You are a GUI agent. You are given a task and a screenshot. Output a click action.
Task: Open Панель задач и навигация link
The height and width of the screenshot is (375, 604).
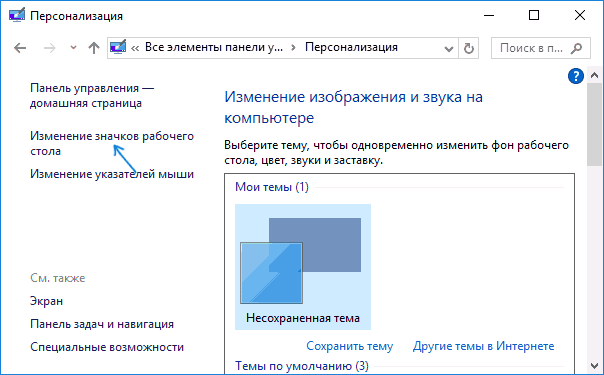click(x=102, y=324)
